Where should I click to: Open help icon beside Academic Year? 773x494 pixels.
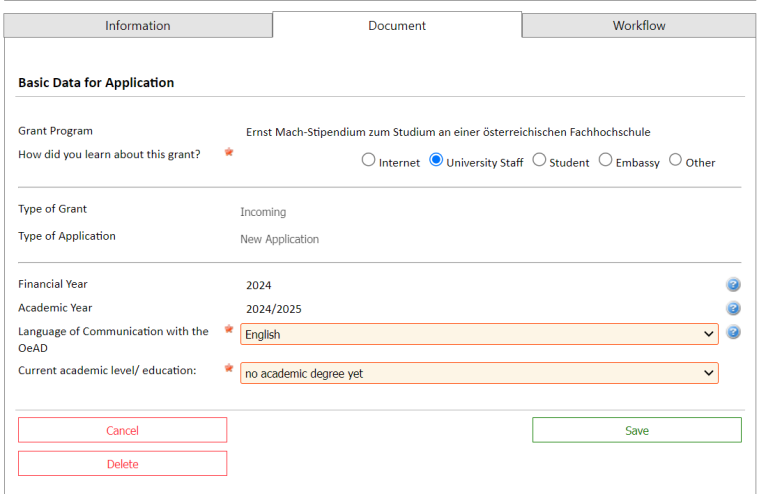[x=733, y=308]
